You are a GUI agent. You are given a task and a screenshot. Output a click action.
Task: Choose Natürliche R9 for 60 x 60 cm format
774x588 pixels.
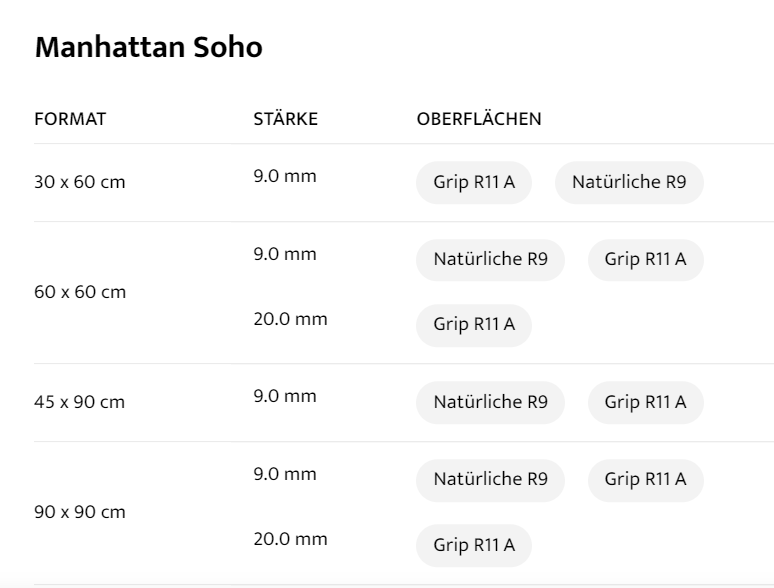pyautogui.click(x=490, y=260)
